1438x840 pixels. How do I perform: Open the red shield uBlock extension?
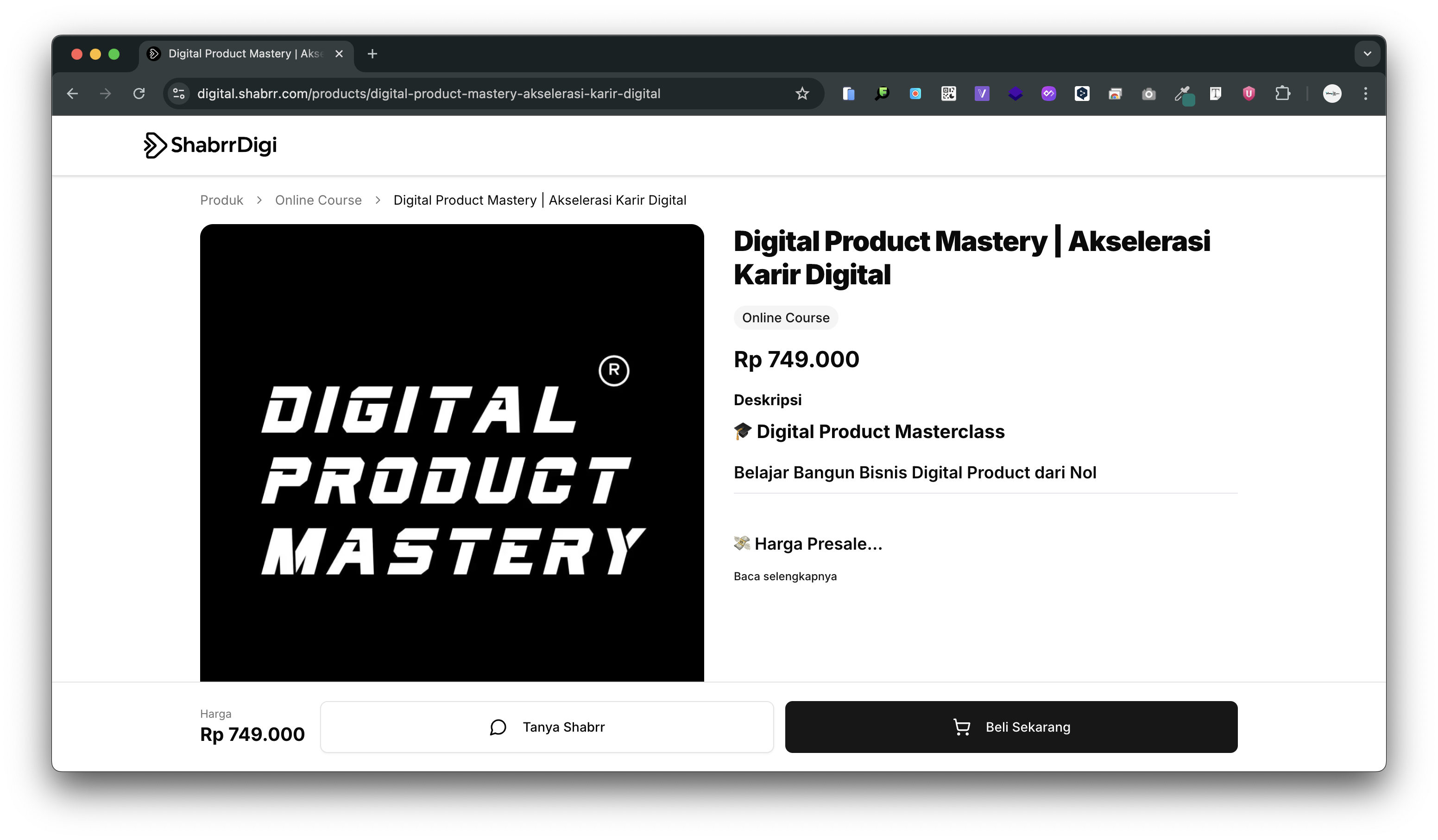[x=1249, y=94]
